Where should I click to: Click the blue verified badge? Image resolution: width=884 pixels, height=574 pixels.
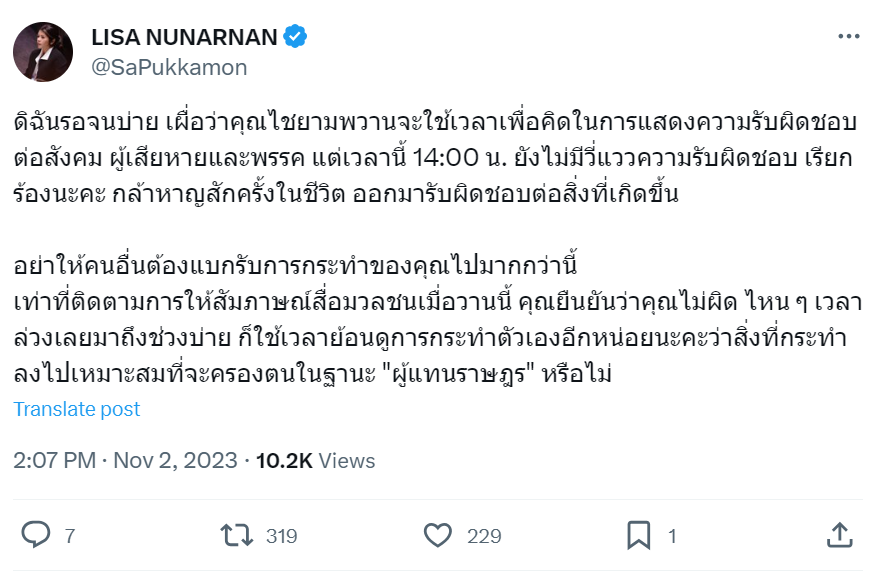[296, 38]
